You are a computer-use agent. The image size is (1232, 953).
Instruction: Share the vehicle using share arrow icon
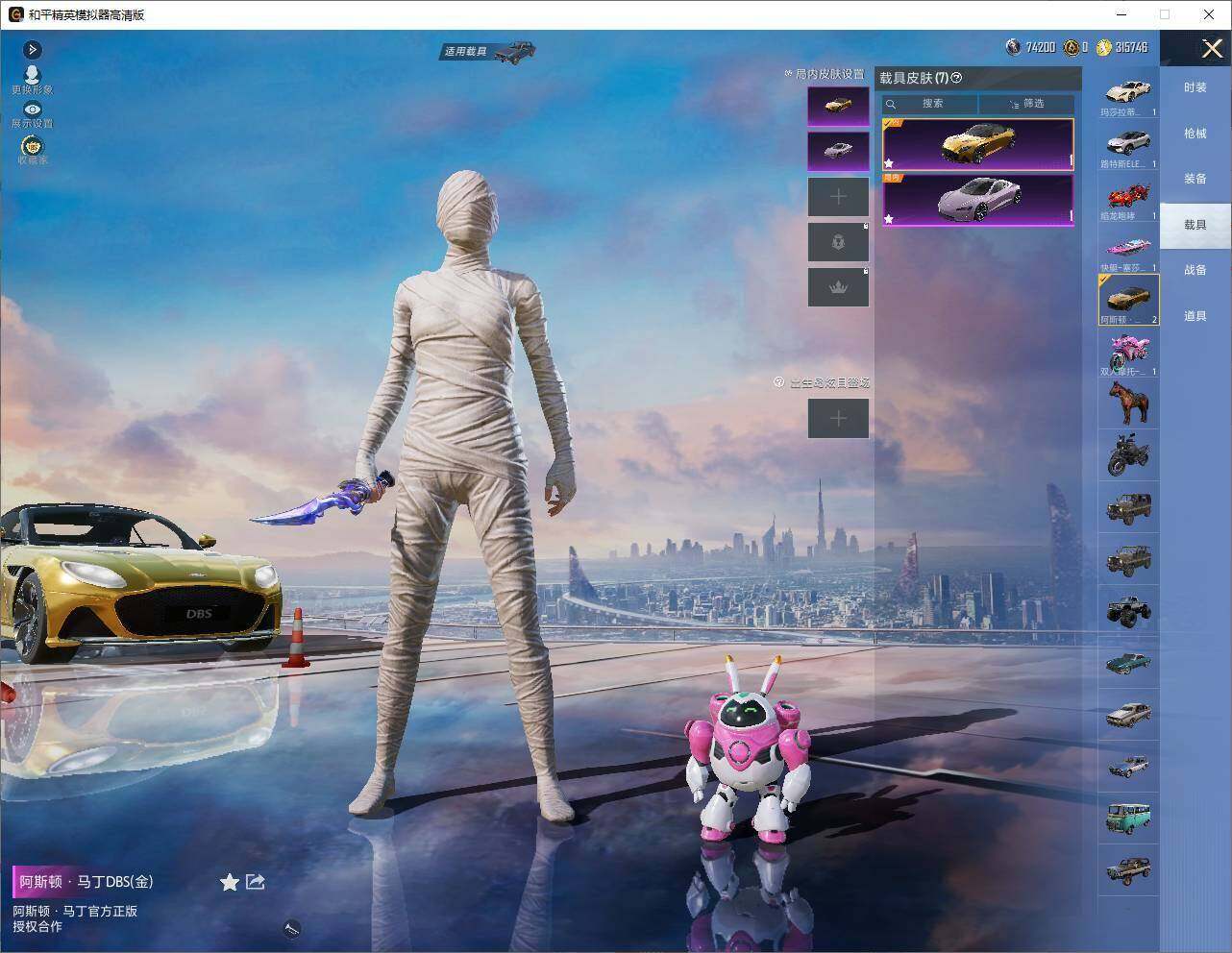pos(256,881)
